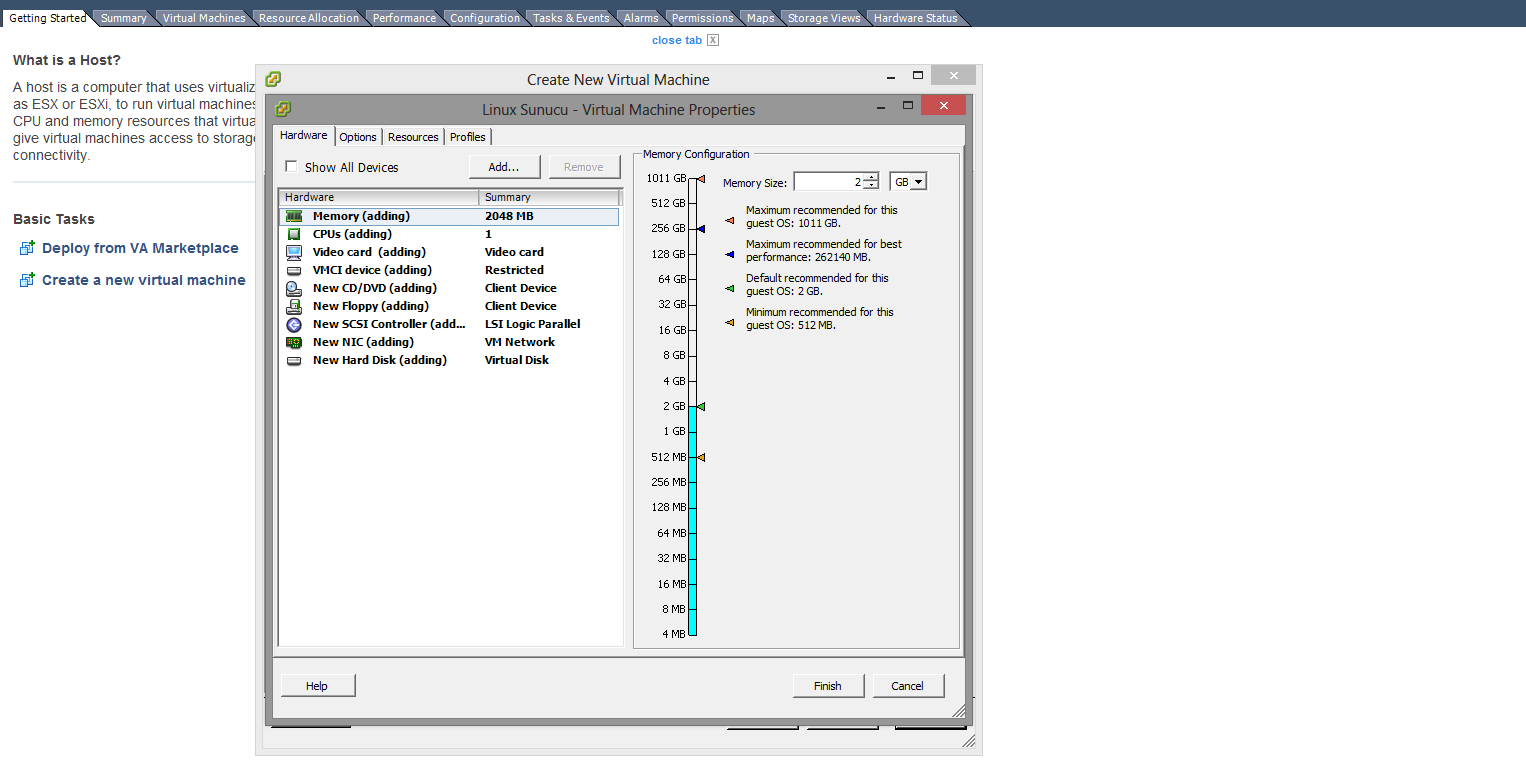The image size is (1526, 779).
Task: Click the Add... hardware button
Action: (x=504, y=167)
